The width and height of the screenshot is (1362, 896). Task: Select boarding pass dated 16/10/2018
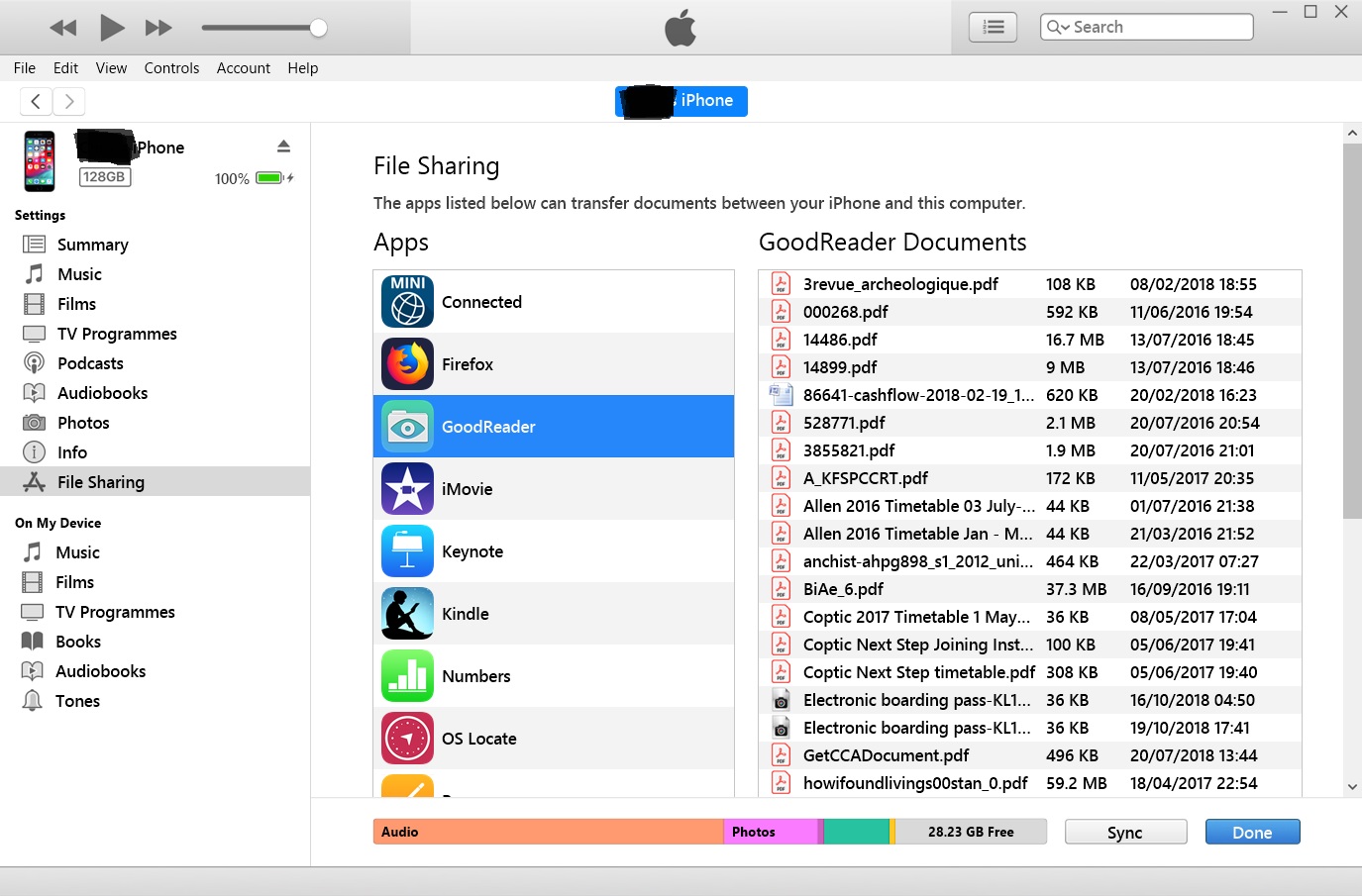1030,700
